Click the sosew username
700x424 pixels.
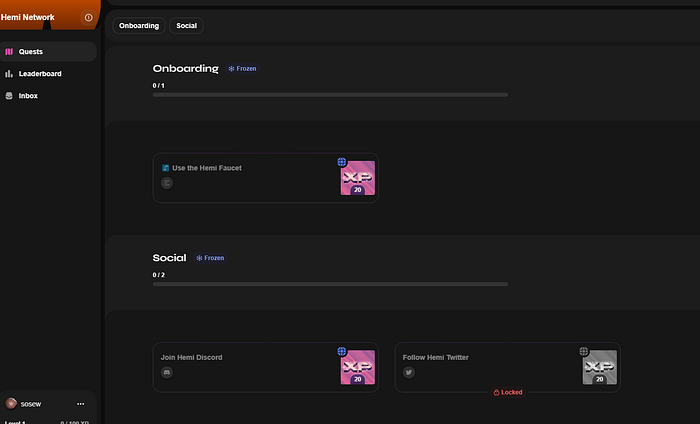coord(31,404)
